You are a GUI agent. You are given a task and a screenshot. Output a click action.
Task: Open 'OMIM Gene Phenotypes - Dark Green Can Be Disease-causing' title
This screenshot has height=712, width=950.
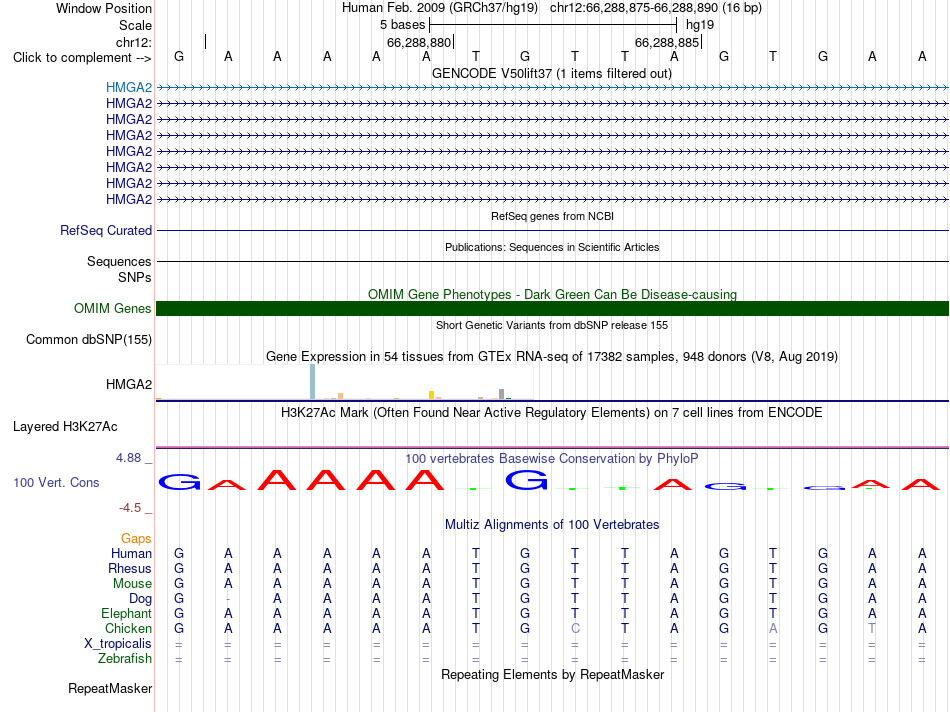[552, 294]
